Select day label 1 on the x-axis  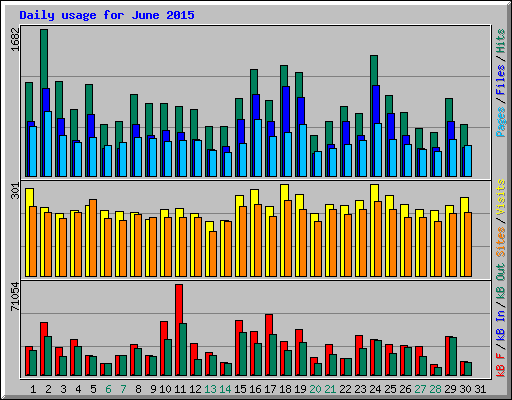tap(33, 389)
